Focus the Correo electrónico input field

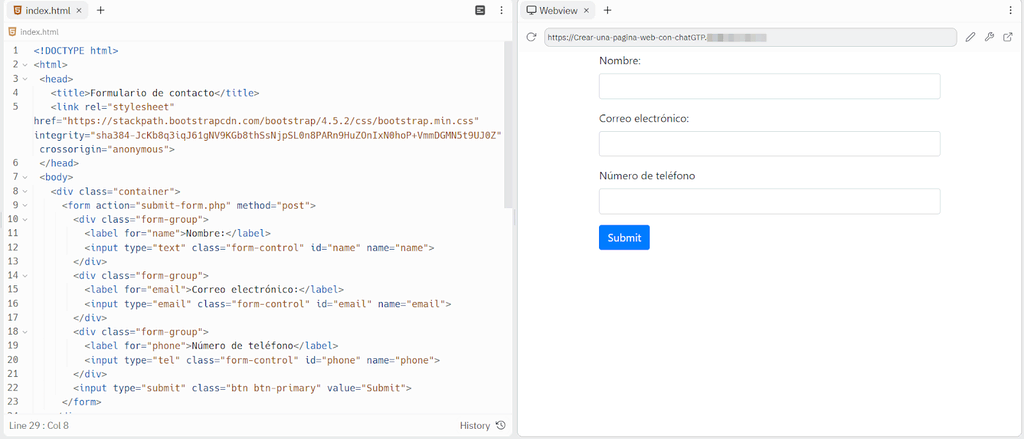click(769, 144)
